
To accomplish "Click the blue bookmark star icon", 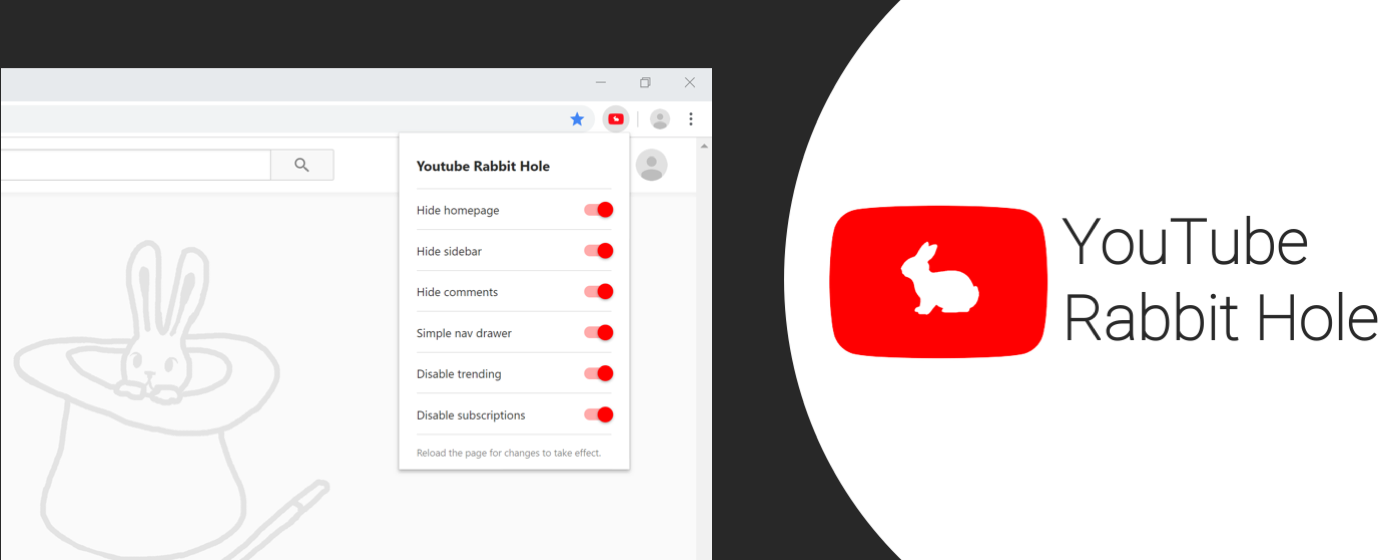I will tap(577, 119).
